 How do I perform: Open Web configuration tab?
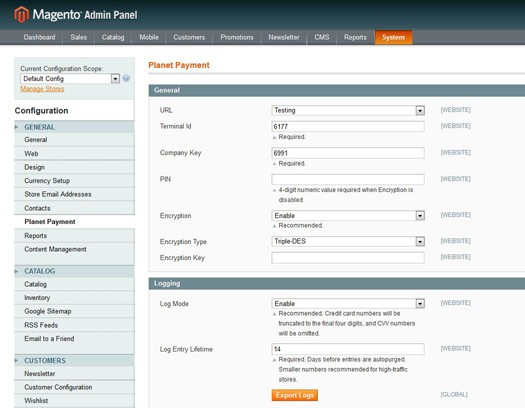coord(74,154)
